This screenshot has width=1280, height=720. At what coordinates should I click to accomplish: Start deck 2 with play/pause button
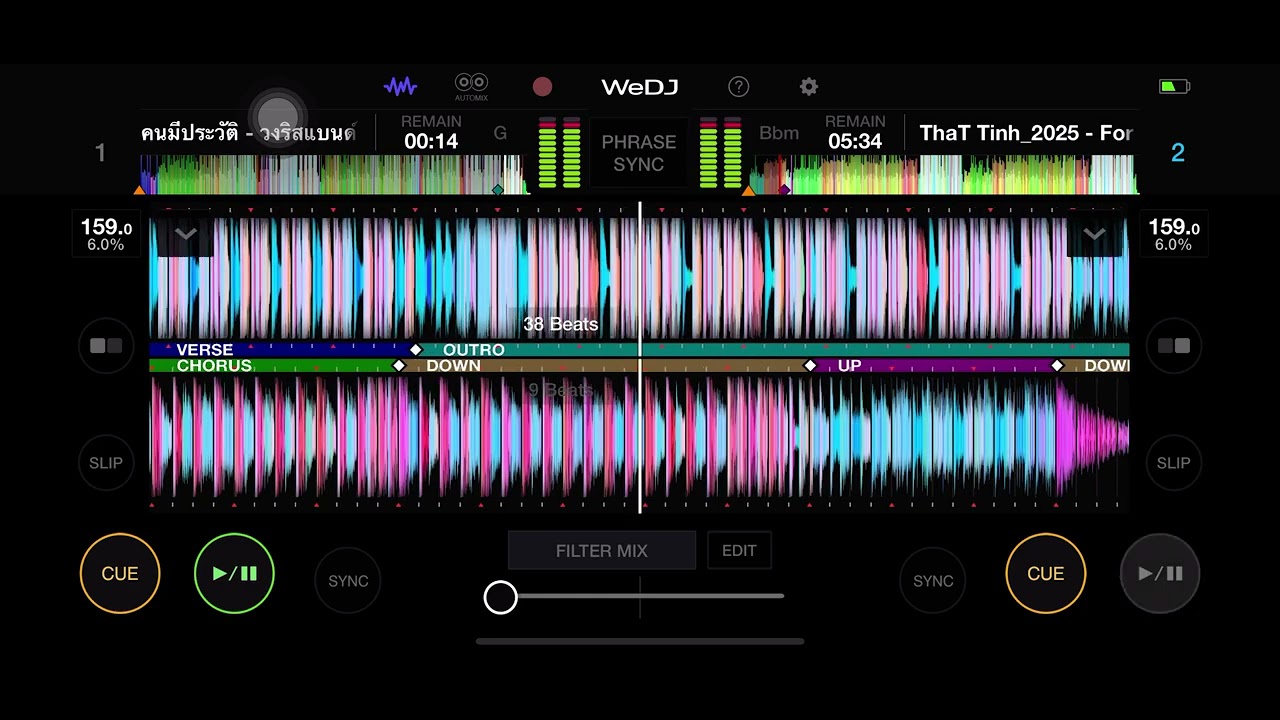coord(1160,573)
